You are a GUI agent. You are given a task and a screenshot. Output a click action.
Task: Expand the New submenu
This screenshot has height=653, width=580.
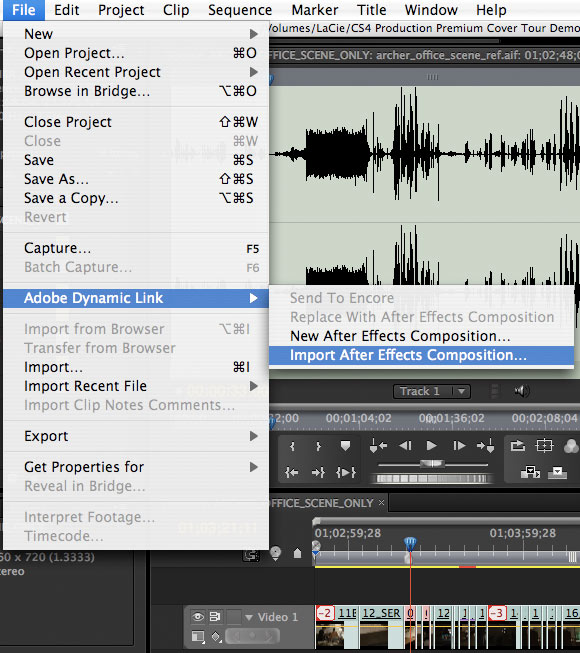(x=136, y=34)
